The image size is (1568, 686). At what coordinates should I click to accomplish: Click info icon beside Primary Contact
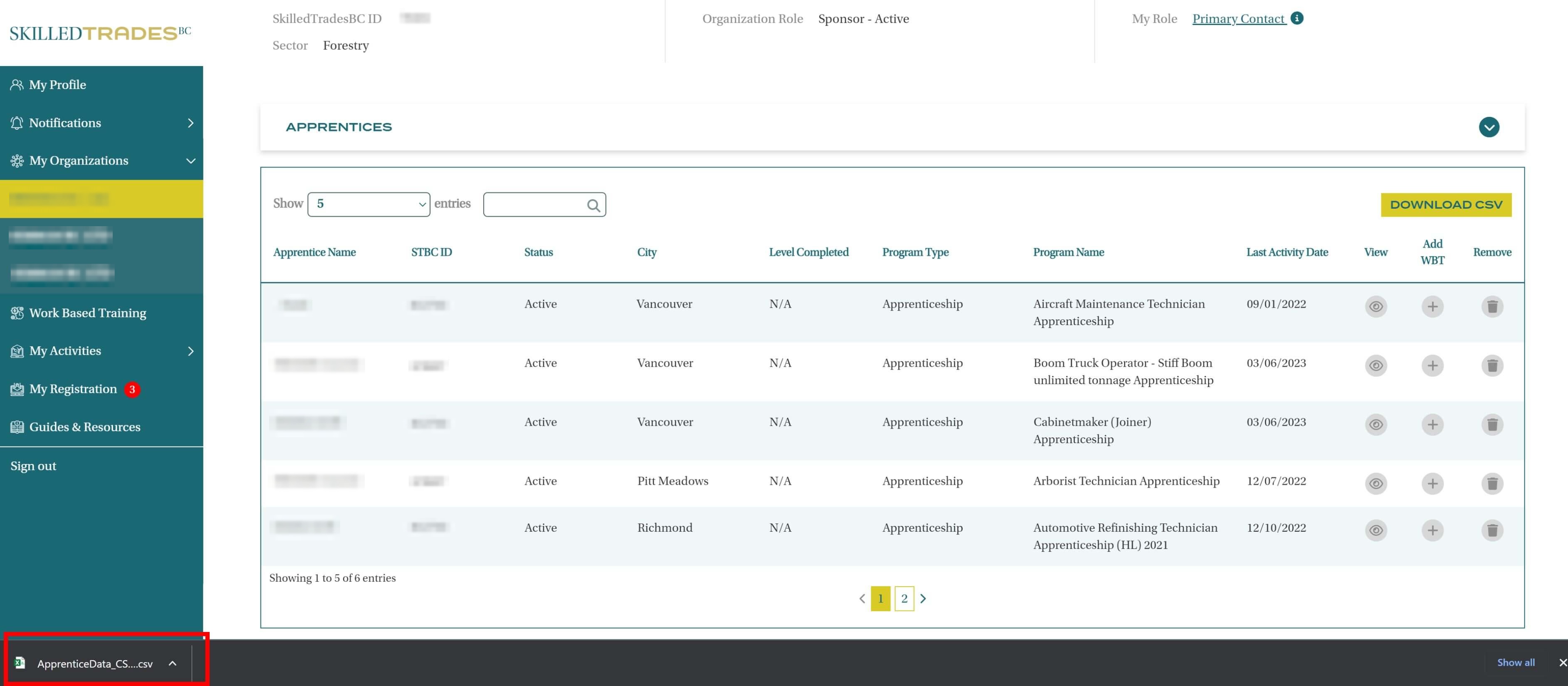(x=1297, y=18)
